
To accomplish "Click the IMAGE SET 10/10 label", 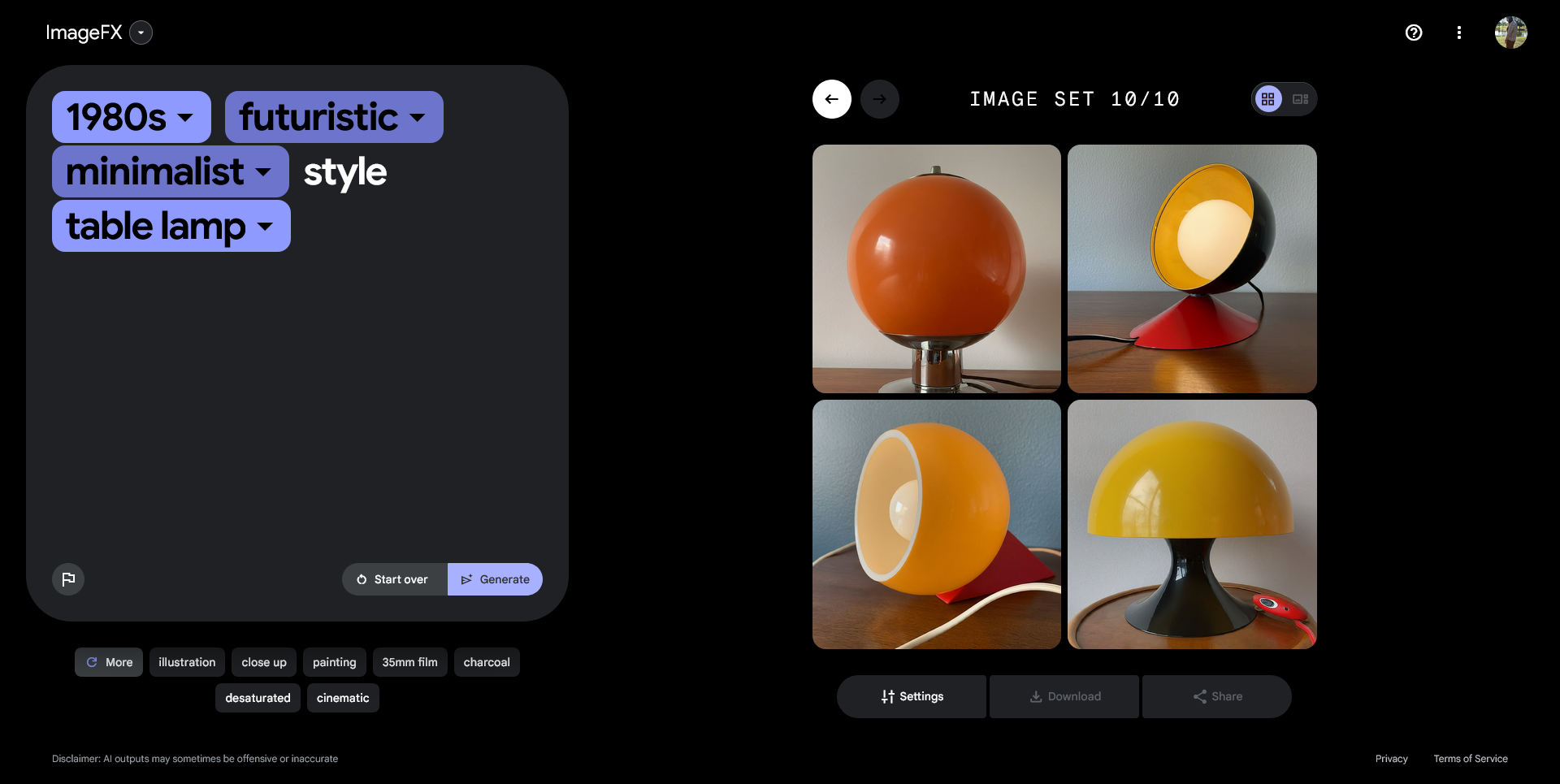I will (x=1075, y=99).
